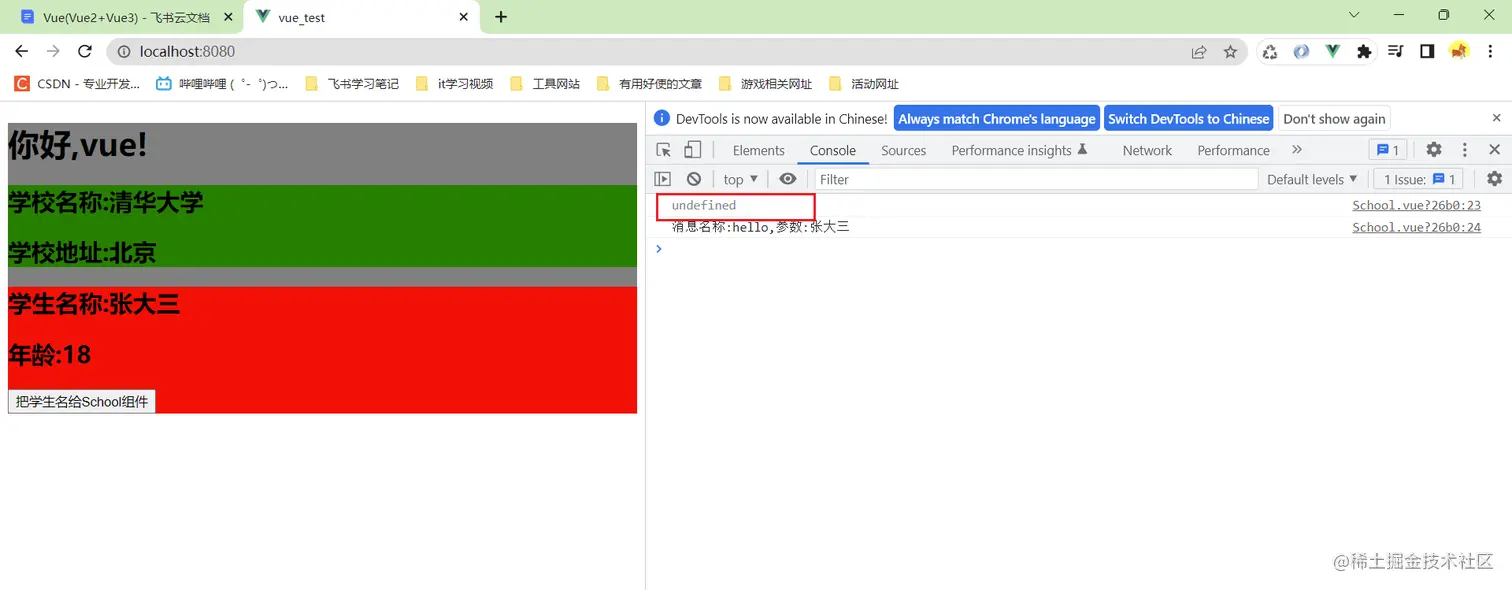Toggle the device toolbar icon
1512x590 pixels.
pyautogui.click(x=692, y=150)
